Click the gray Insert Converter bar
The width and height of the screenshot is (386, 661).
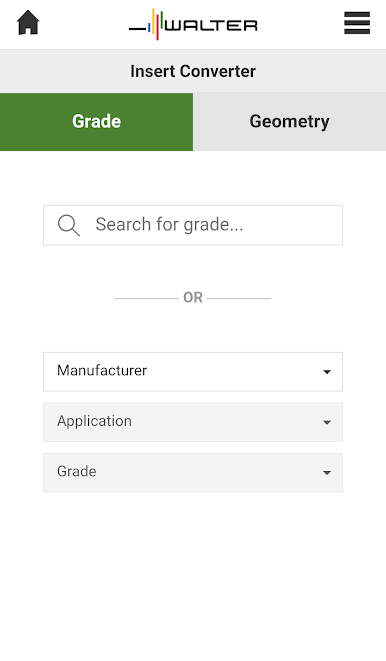(x=193, y=71)
